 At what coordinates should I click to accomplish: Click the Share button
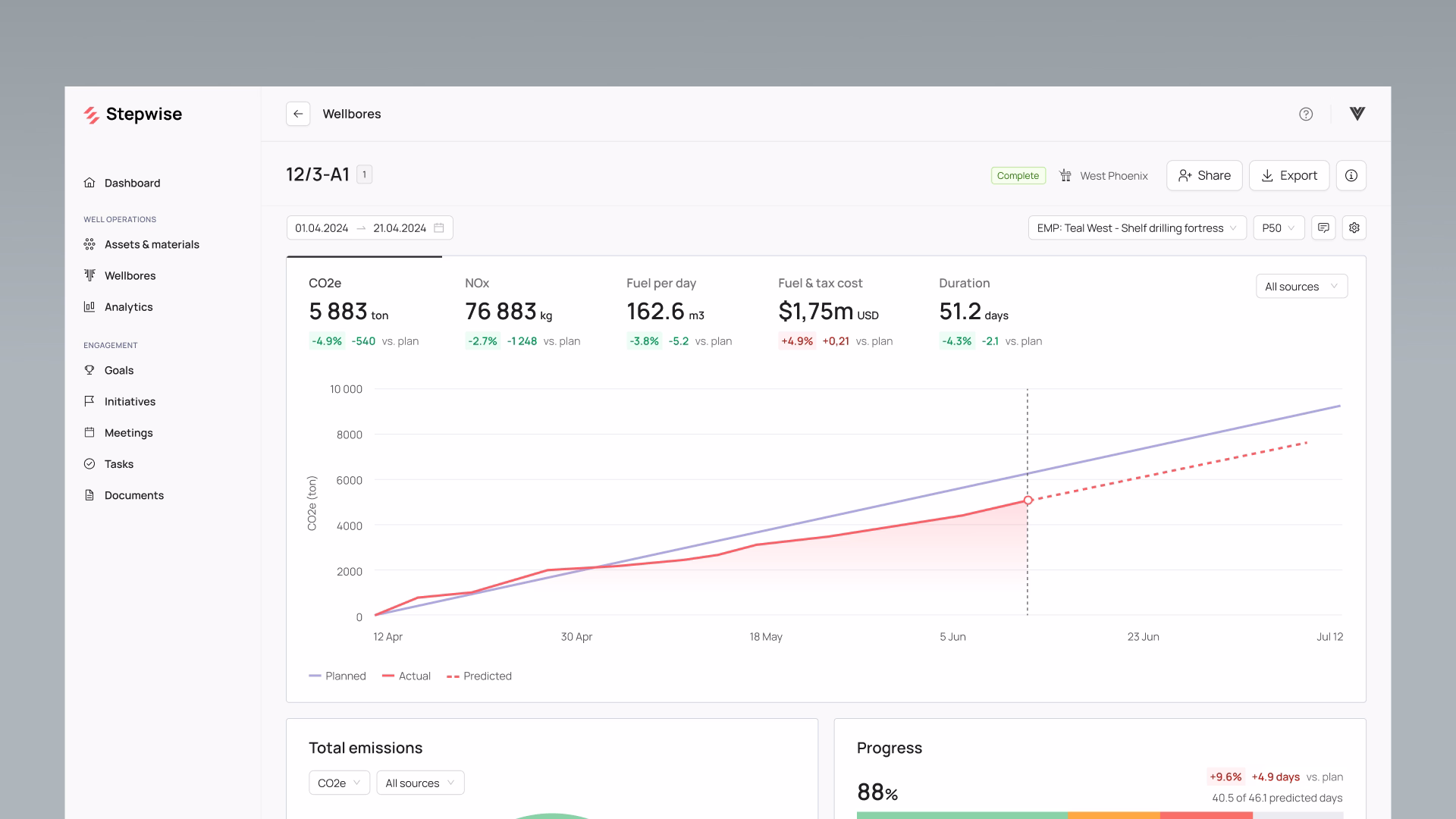(x=1203, y=175)
